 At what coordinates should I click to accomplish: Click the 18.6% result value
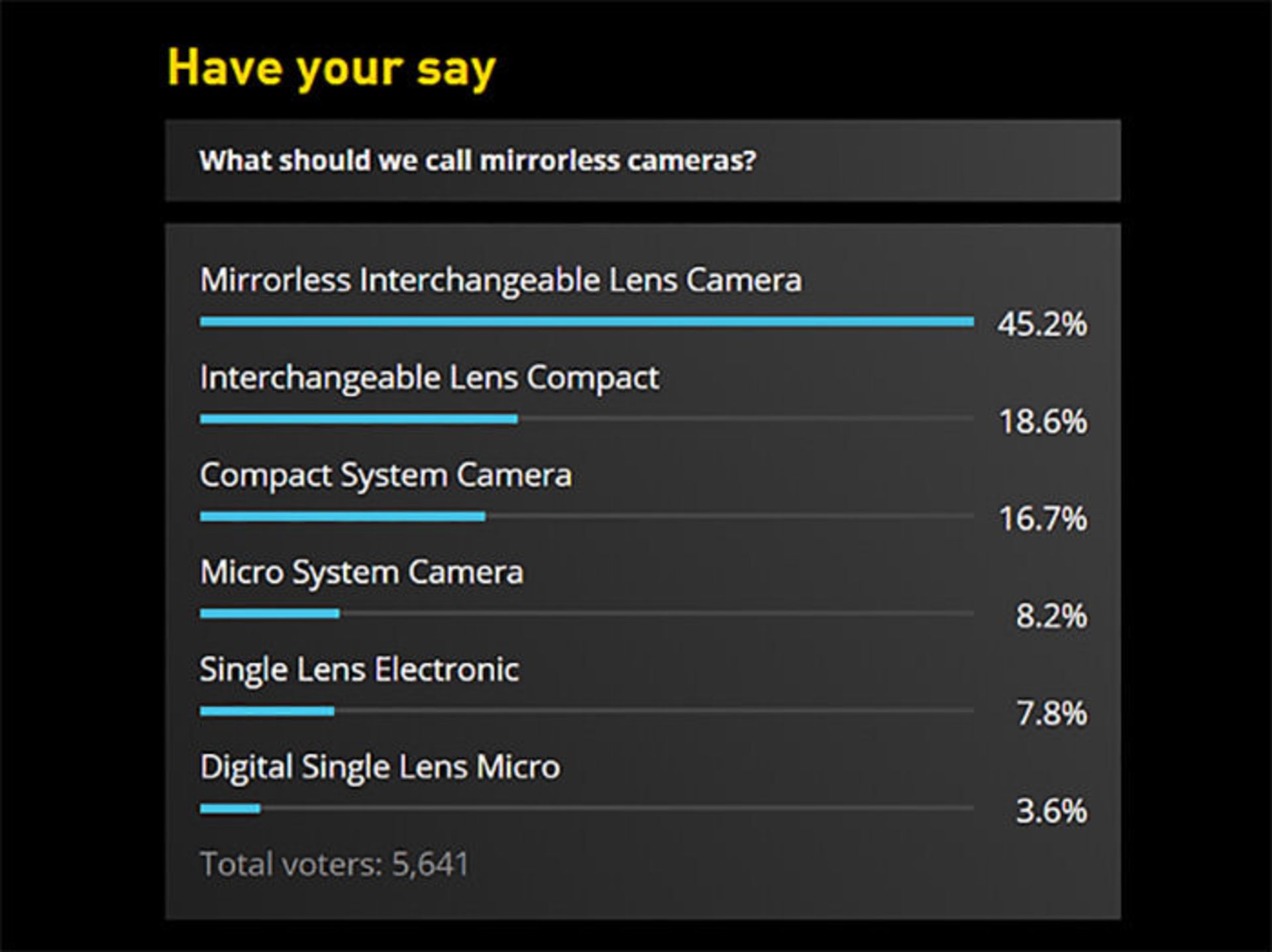click(x=1043, y=421)
